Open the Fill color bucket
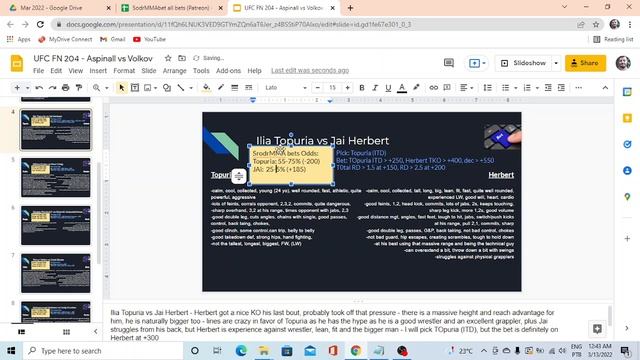Viewport: 640px width, 360px height. (x=207, y=88)
